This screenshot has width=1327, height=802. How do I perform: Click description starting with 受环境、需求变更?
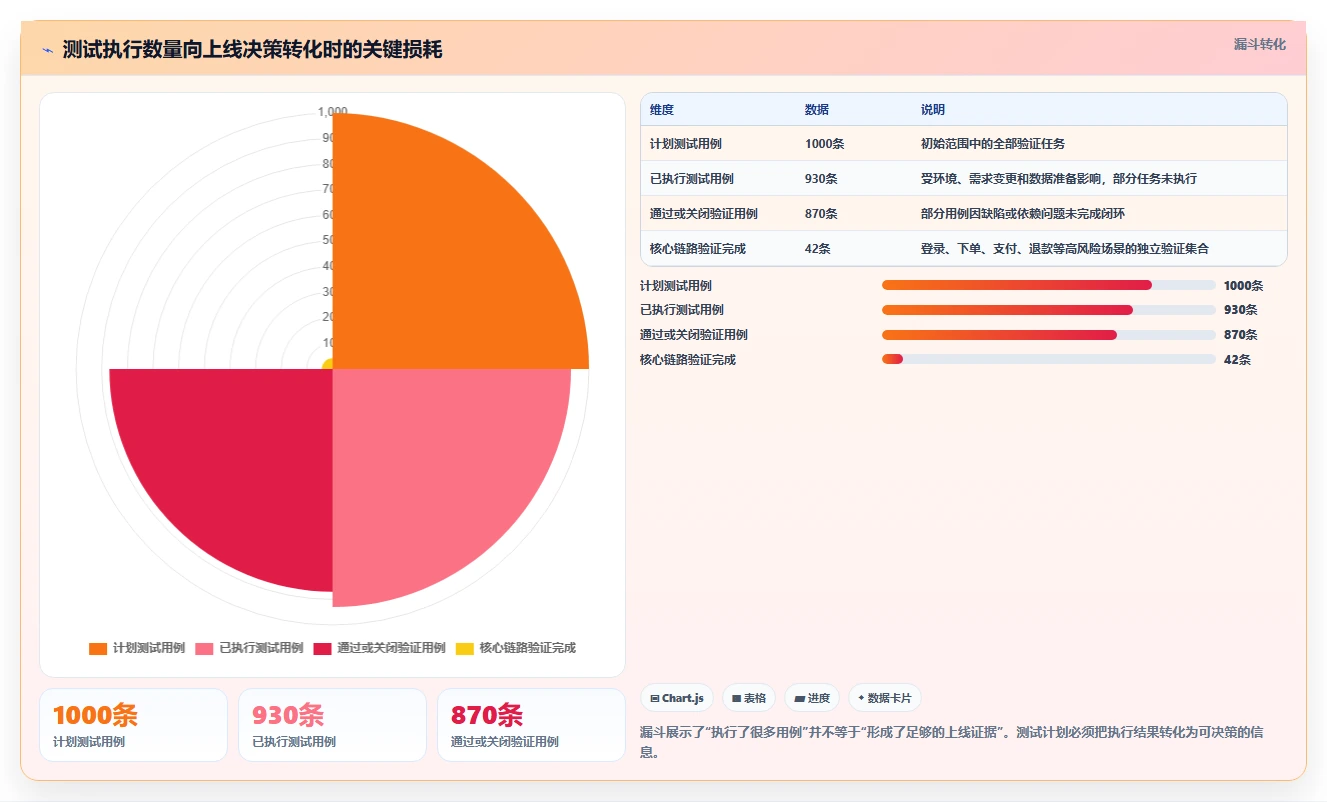coord(1059,179)
